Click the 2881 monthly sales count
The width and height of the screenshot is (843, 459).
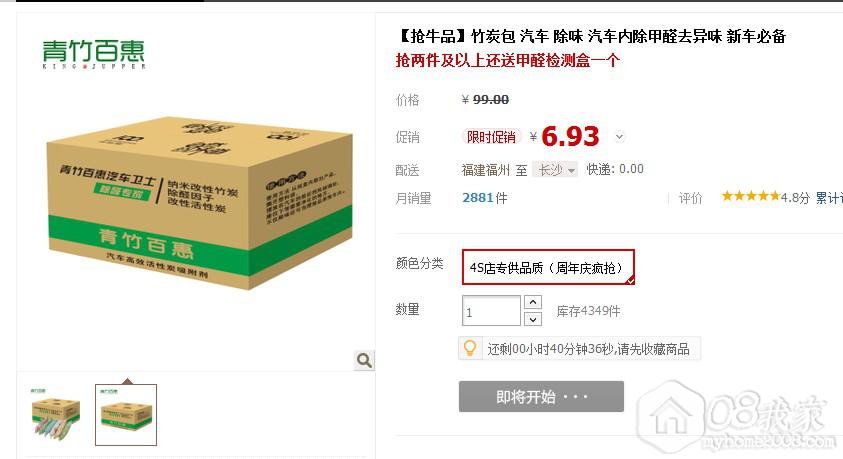477,198
